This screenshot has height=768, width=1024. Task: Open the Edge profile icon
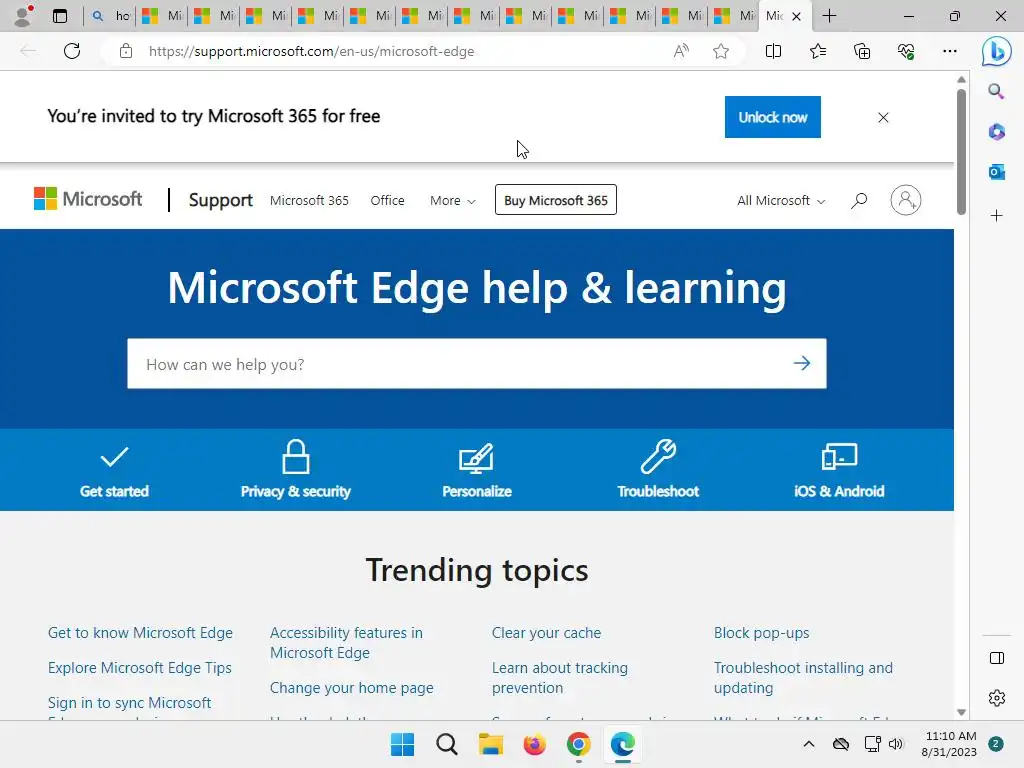[24, 15]
